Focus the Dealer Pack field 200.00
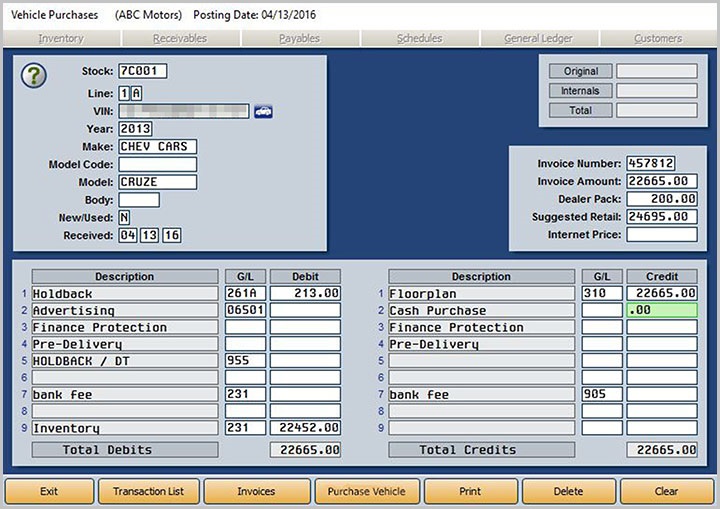Viewport: 720px width, 509px height. tap(662, 199)
